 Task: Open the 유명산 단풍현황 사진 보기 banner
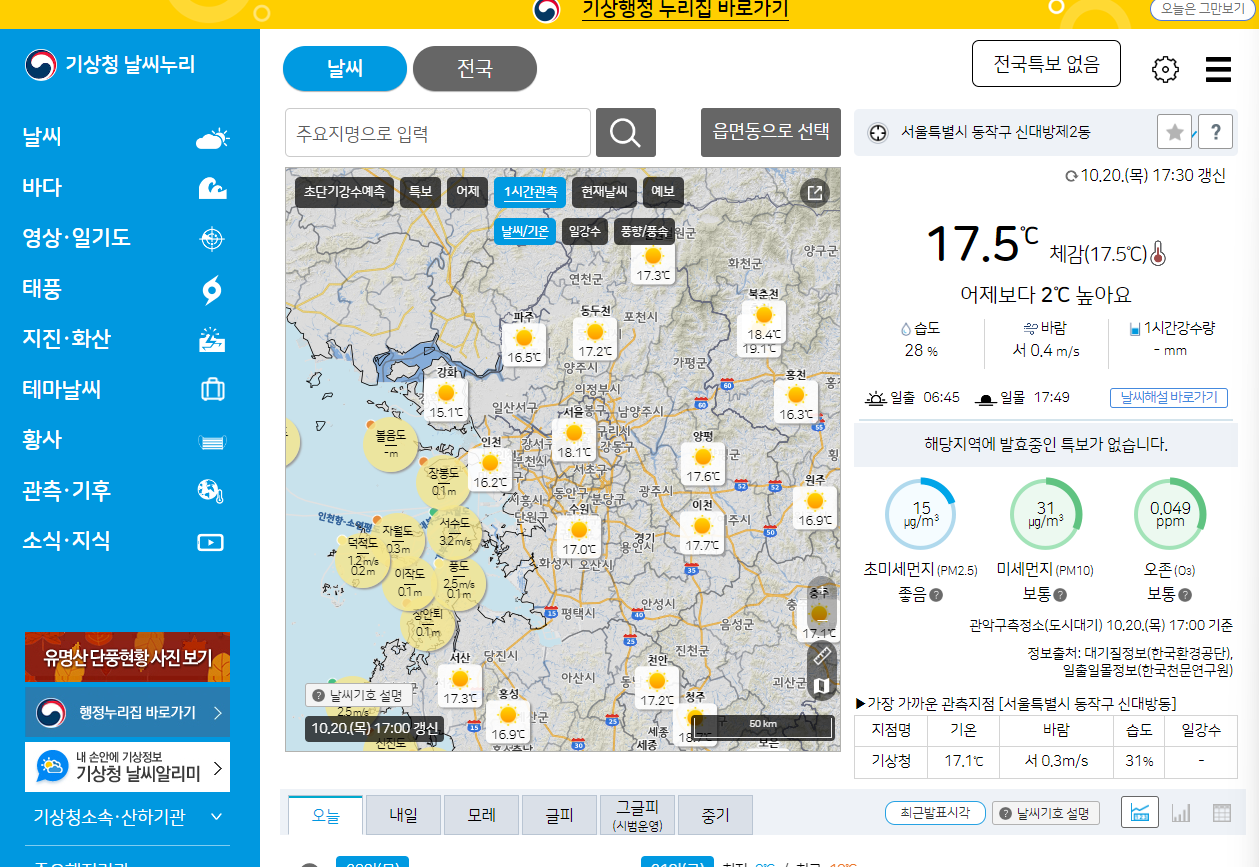coord(128,657)
